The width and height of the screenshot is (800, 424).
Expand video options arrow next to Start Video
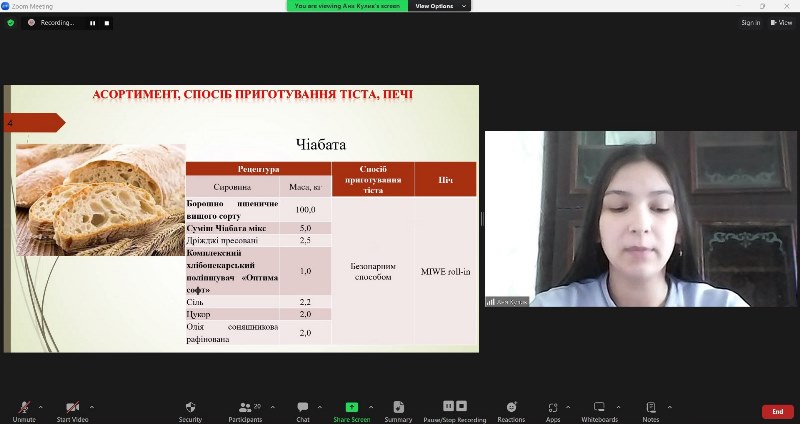tap(92, 407)
